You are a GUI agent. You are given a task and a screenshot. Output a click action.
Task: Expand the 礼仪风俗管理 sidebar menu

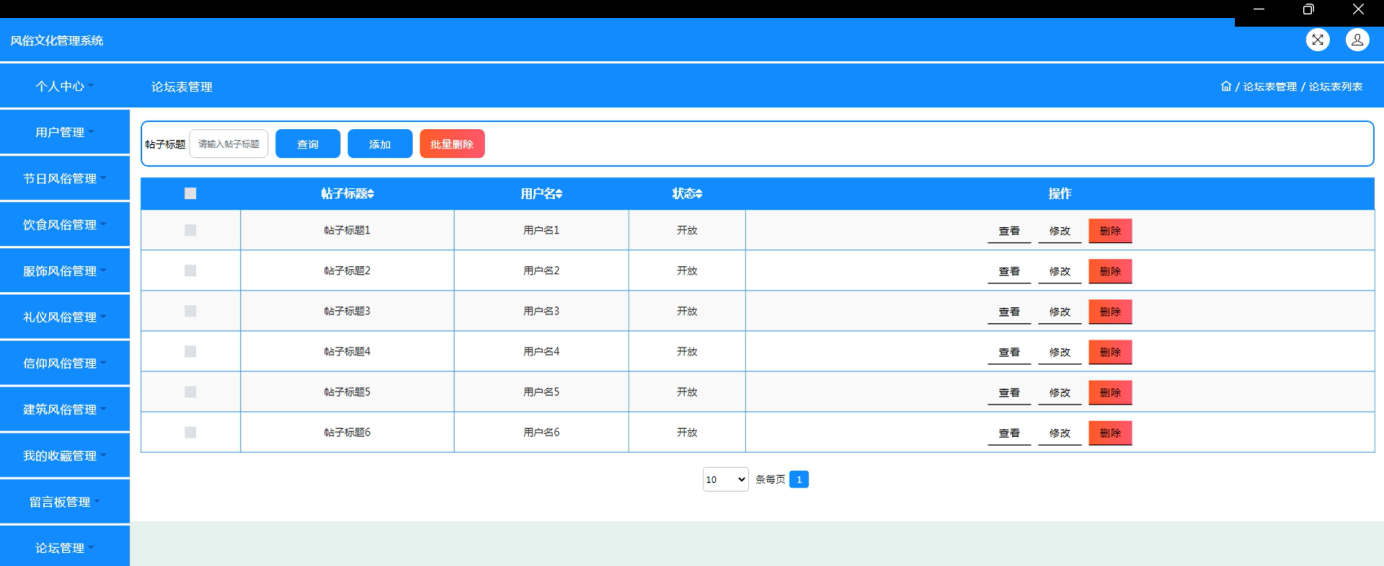[65, 317]
